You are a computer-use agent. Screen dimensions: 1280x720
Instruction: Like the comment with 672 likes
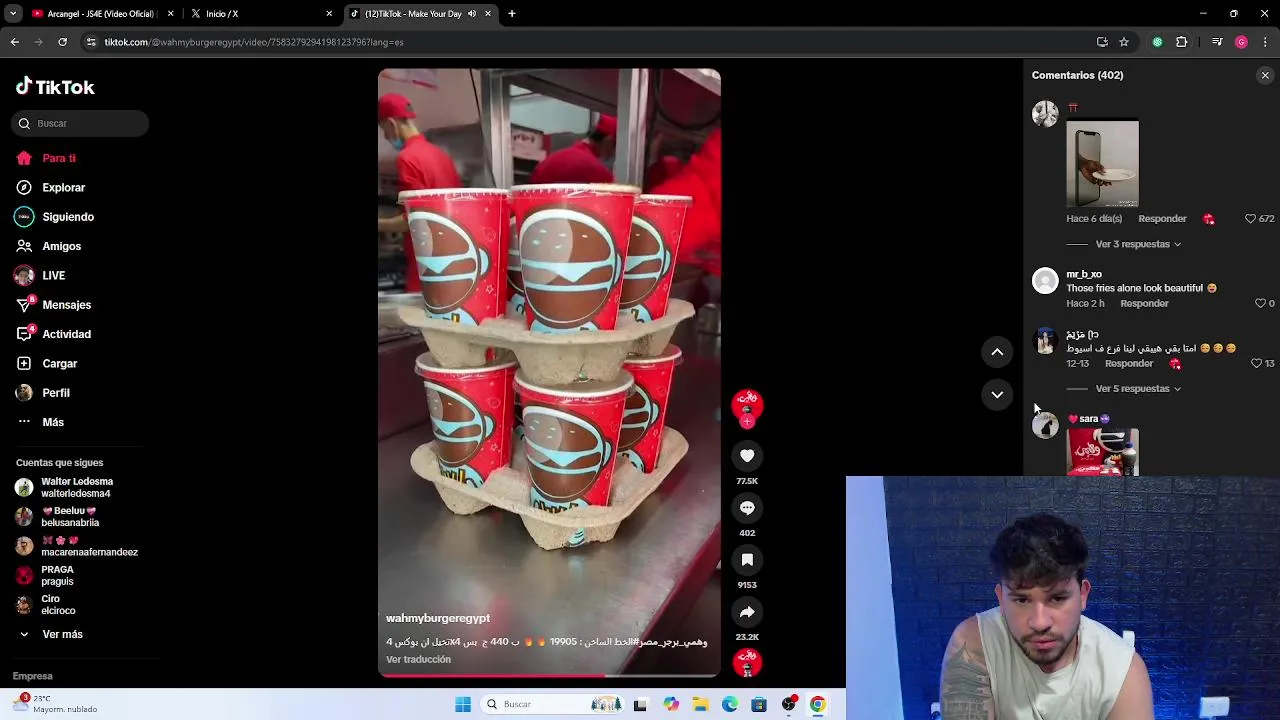point(1250,218)
